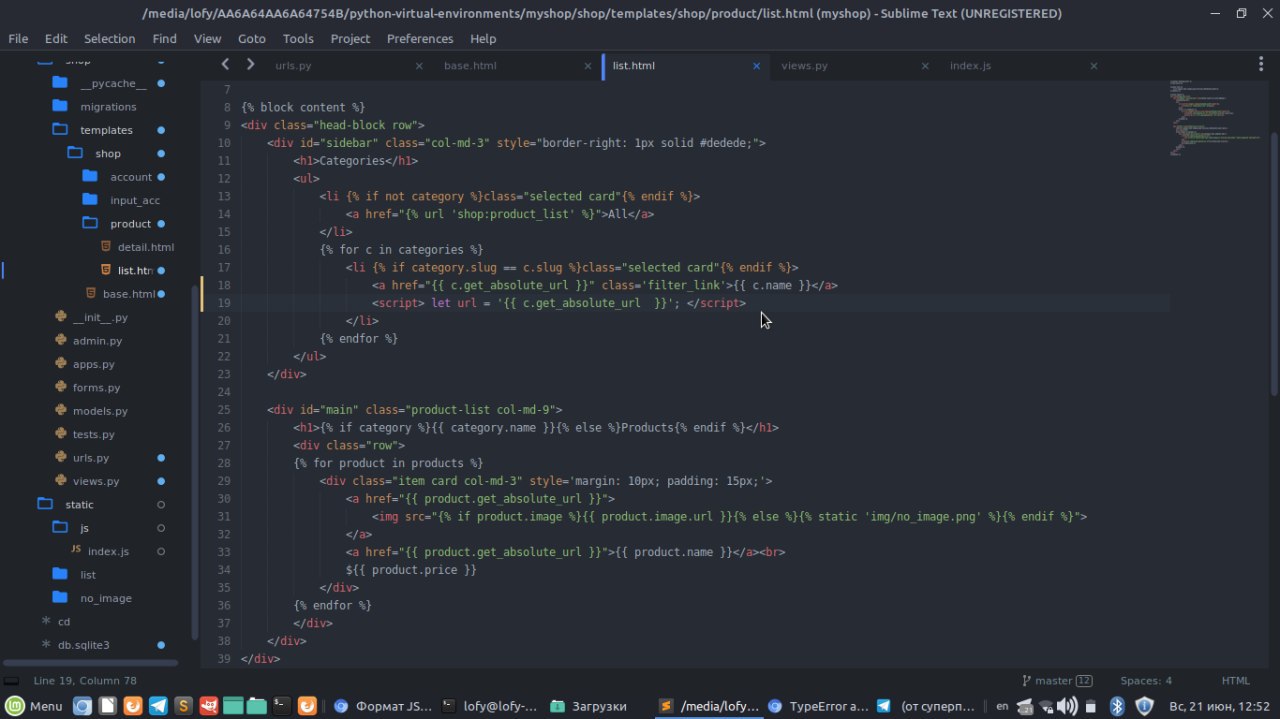This screenshot has height=719, width=1280.
Task: Collapse the static folder
Action: [79, 504]
